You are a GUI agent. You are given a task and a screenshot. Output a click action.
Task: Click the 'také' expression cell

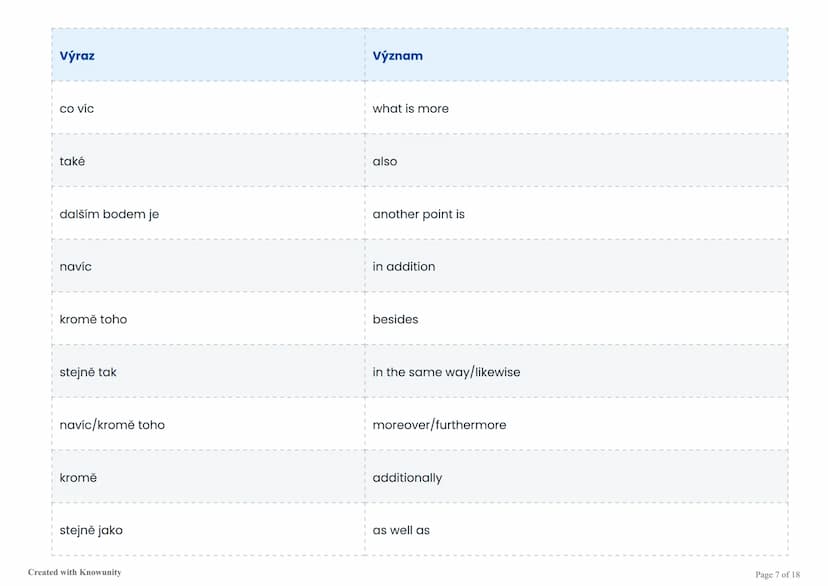[208, 160]
